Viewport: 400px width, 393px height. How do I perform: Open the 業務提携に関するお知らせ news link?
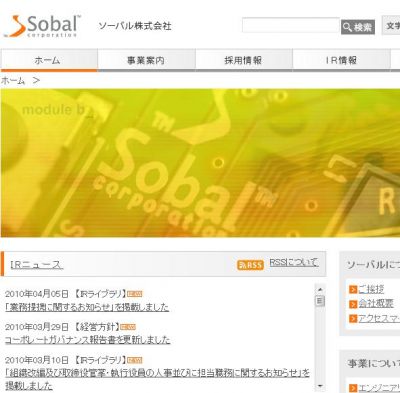click(87, 307)
